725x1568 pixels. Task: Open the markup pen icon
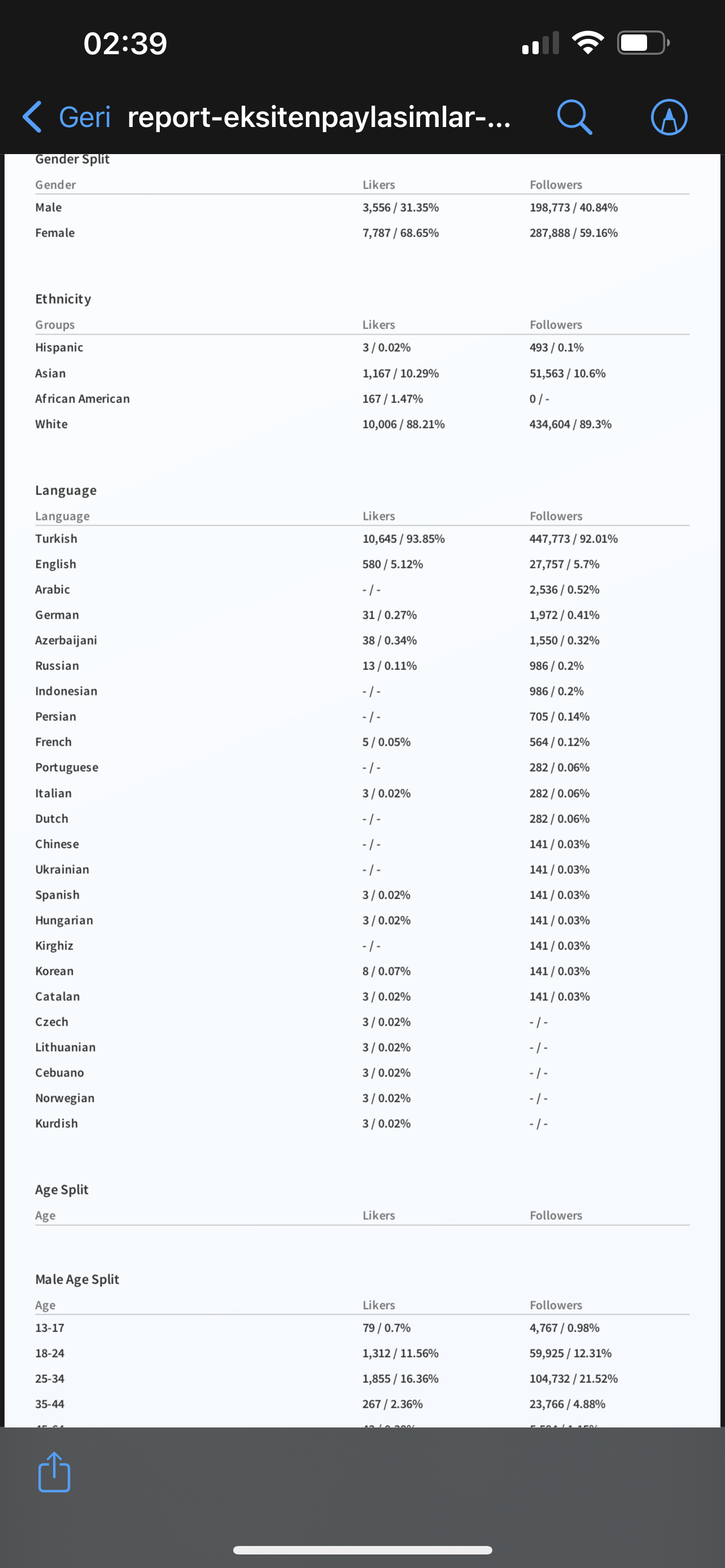pos(669,117)
